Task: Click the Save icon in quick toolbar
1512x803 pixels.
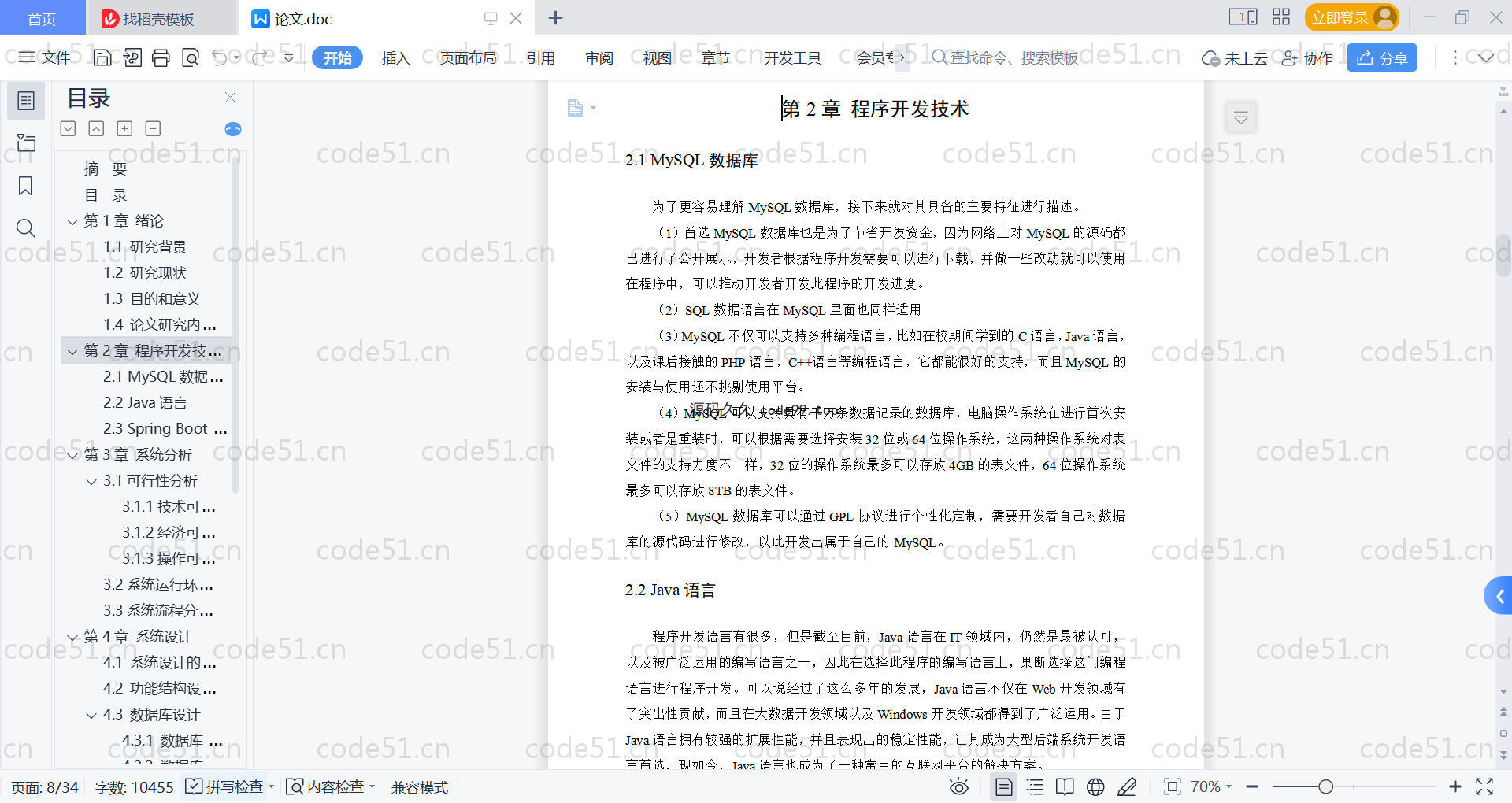Action: [x=102, y=57]
